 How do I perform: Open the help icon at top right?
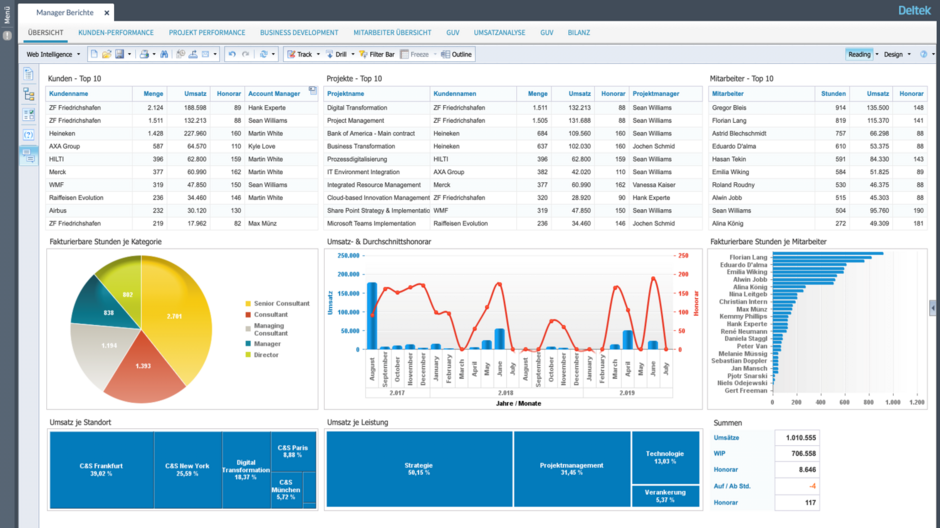pos(924,54)
